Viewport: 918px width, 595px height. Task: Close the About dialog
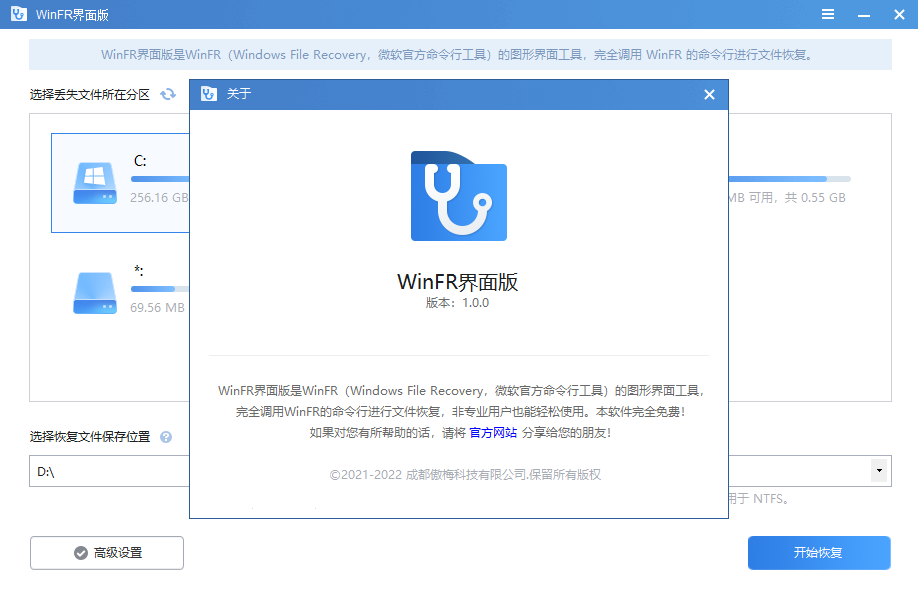(x=709, y=94)
